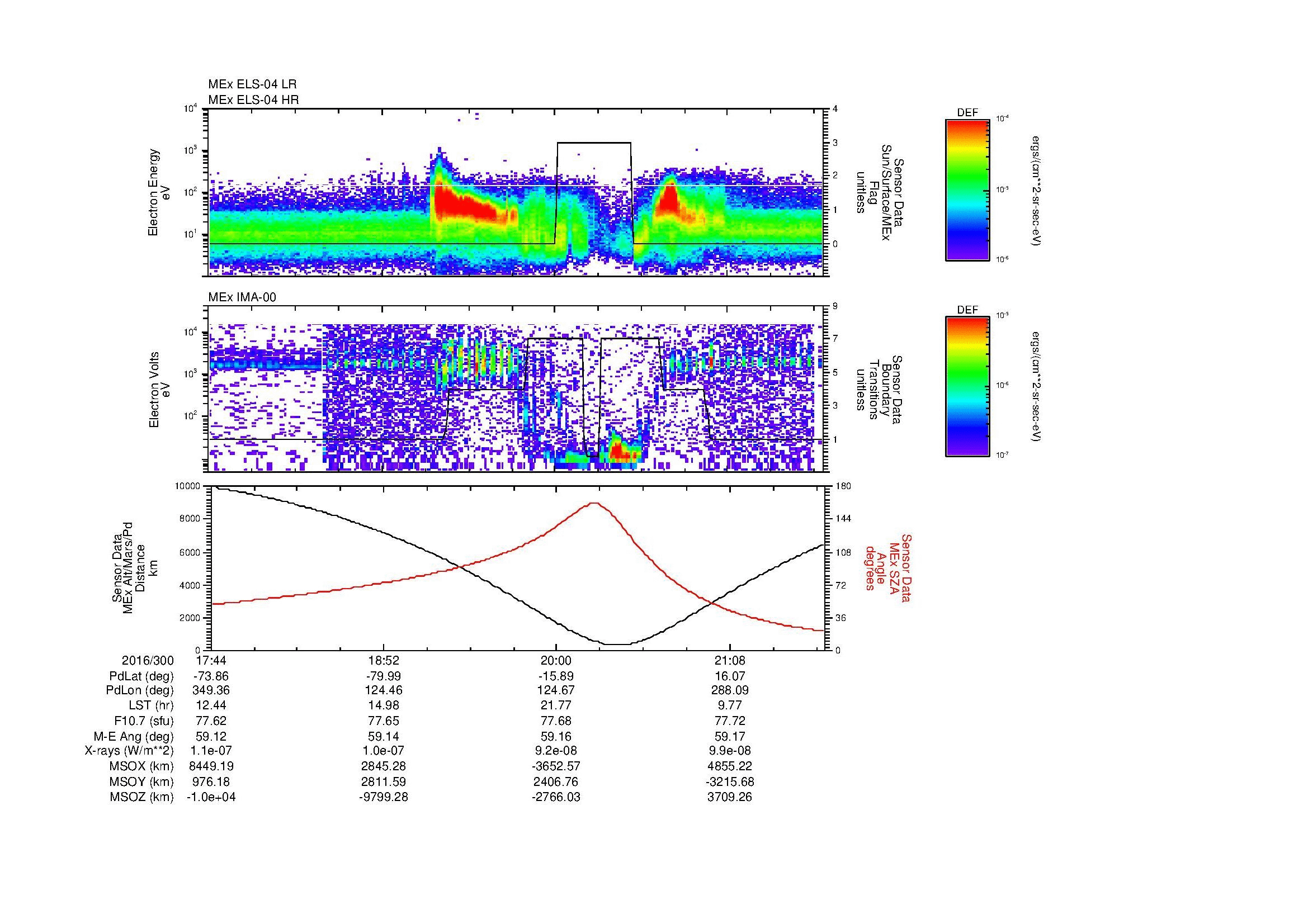Click the 'MSOZ (km)' row label
Viewport: 1308px width, 924px height.
click(141, 797)
